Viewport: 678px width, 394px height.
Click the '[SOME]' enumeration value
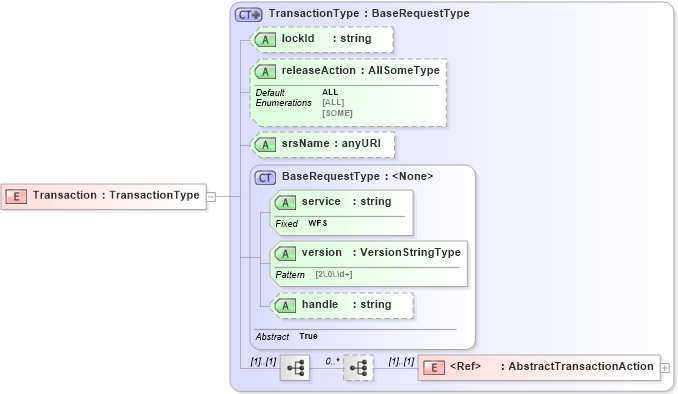[x=337, y=113]
